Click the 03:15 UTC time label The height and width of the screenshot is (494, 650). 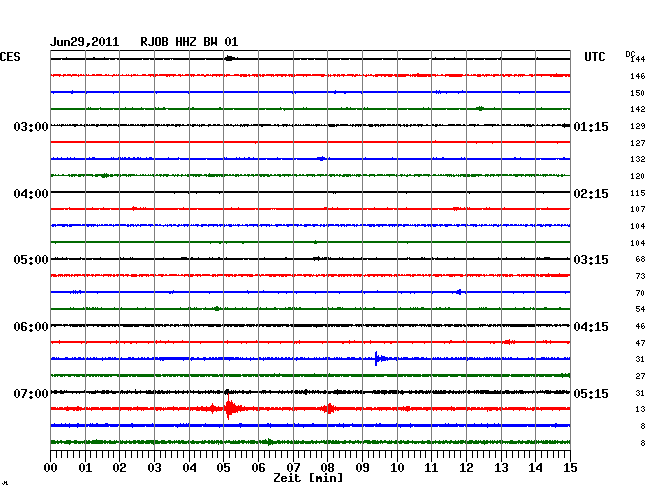[x=591, y=260]
